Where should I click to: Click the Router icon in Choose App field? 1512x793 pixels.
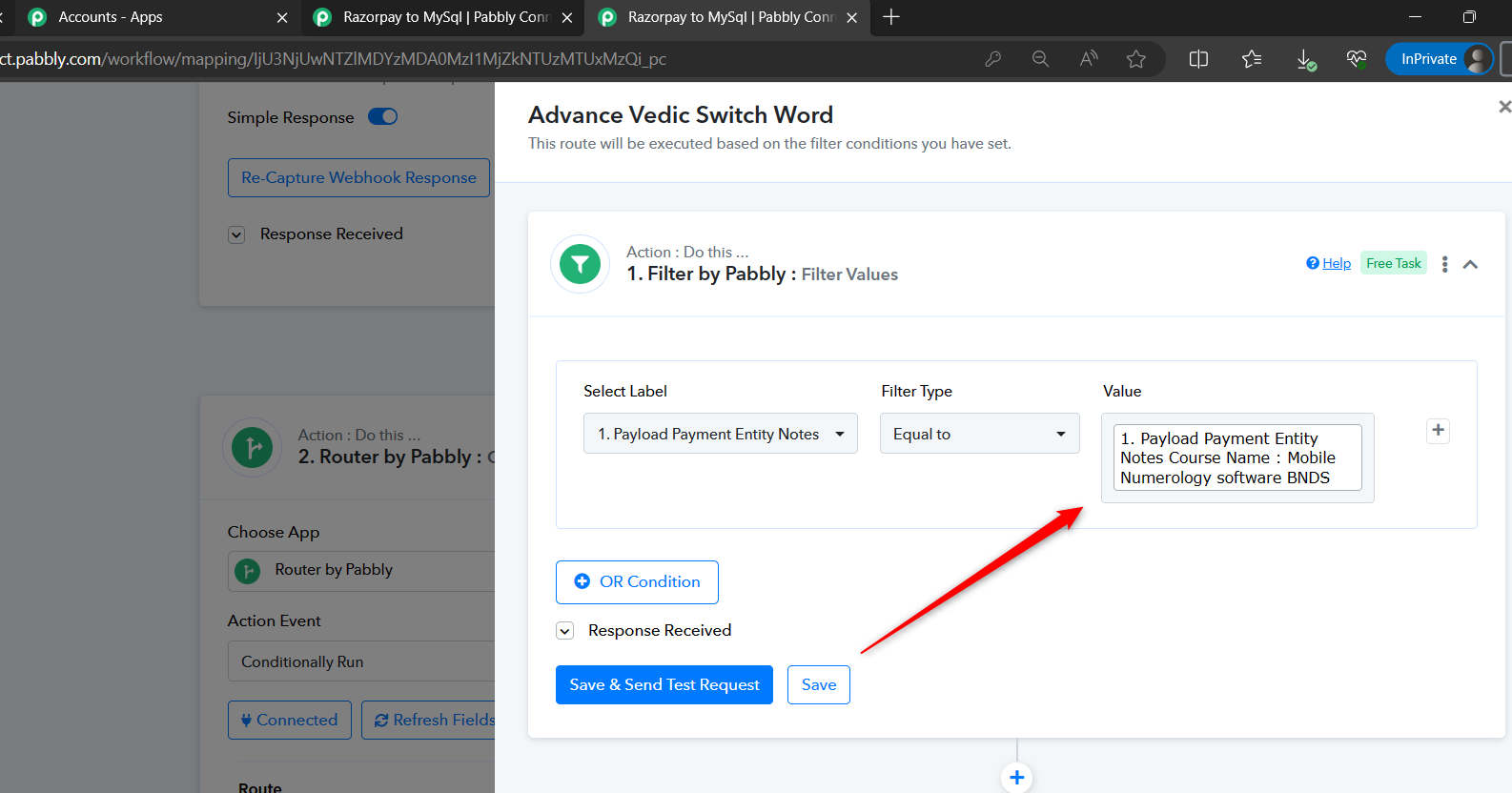[x=248, y=571]
